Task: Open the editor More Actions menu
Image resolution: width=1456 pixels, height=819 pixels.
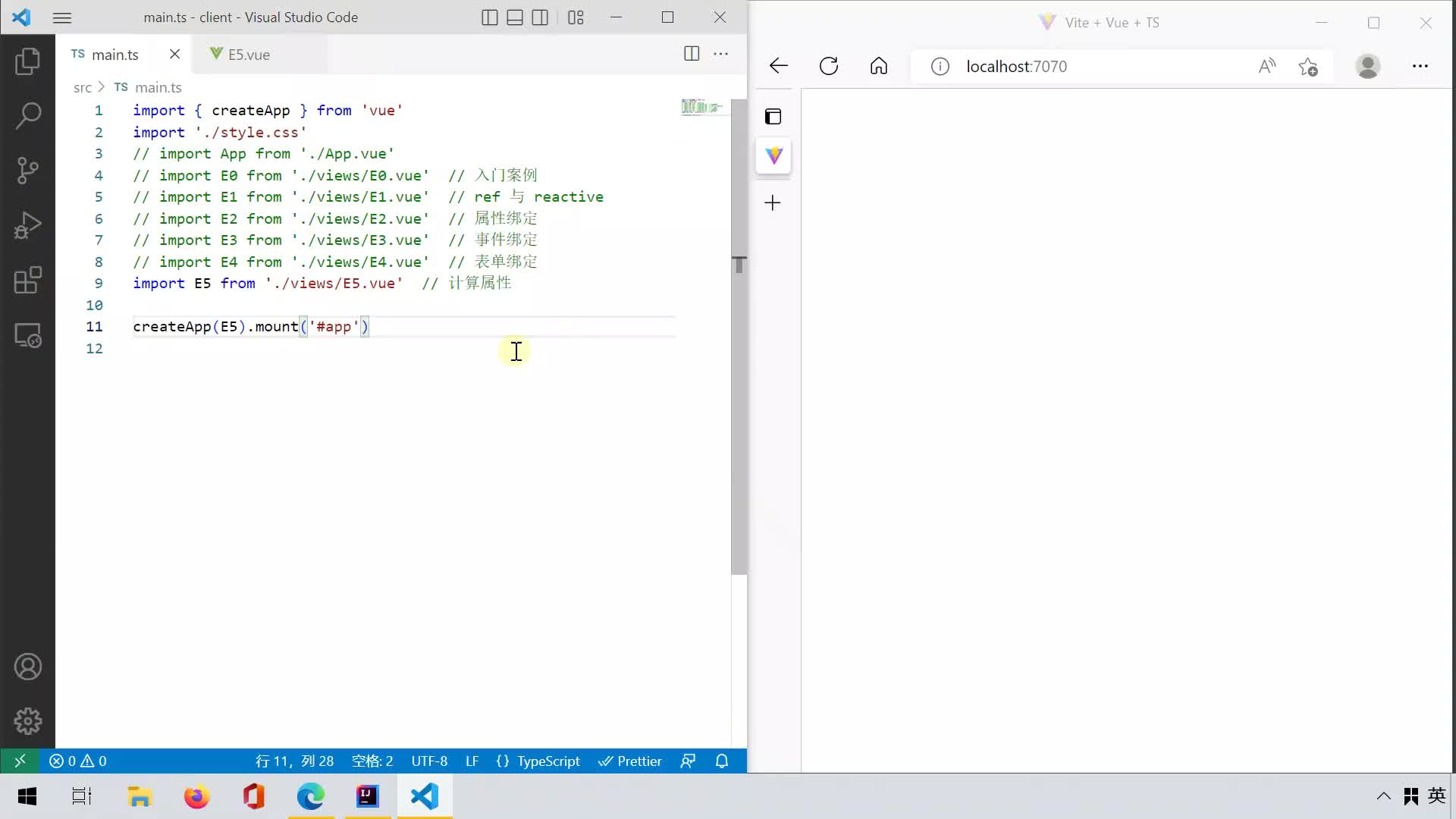Action: [721, 53]
